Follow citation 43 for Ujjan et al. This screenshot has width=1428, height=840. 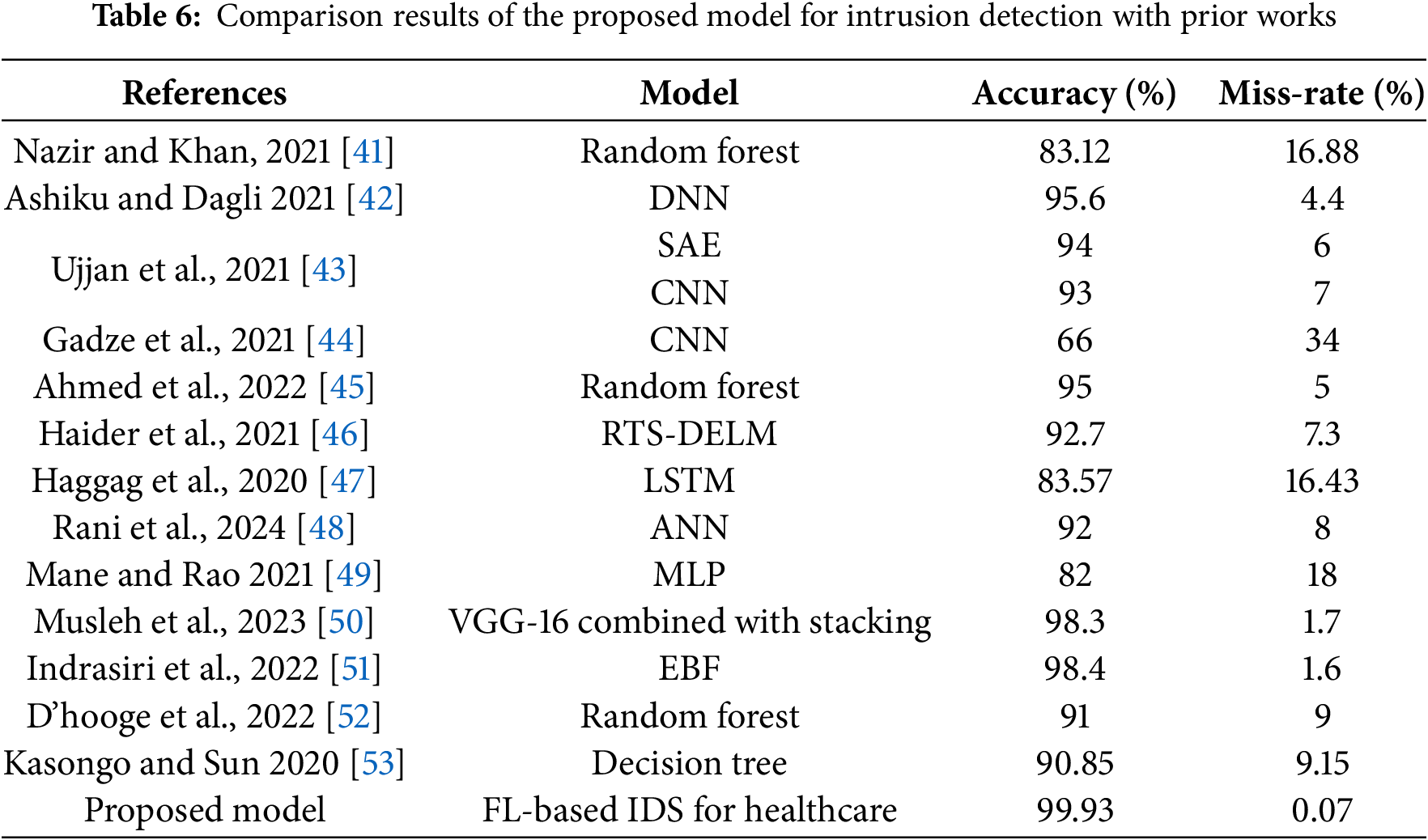click(329, 269)
